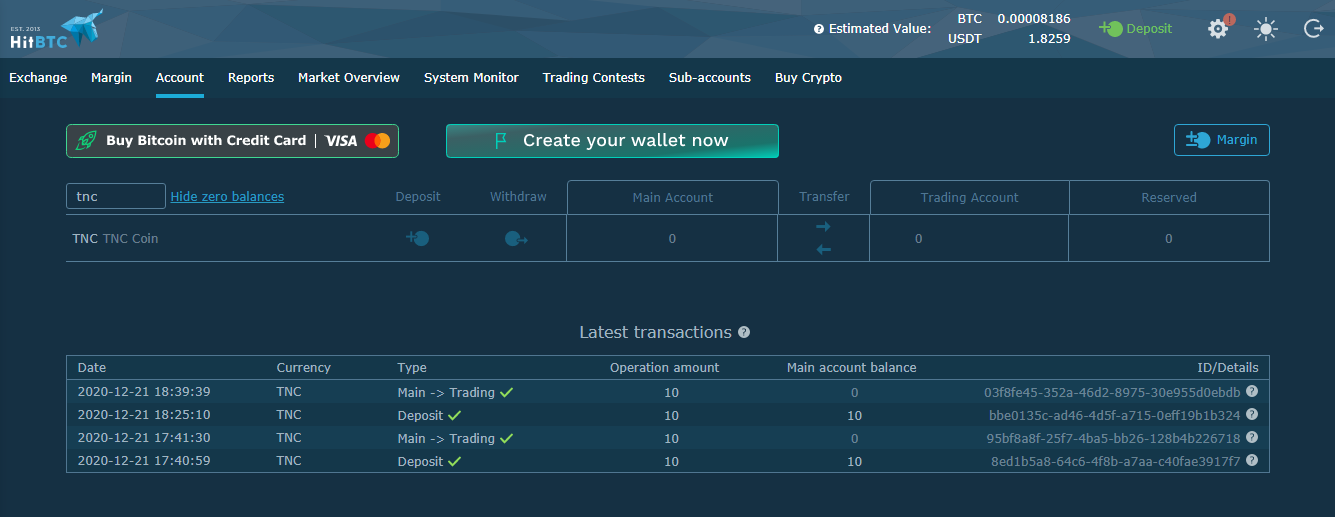Click Main -> Trading type at 18:39:39
This screenshot has height=517, width=1335.
(446, 392)
